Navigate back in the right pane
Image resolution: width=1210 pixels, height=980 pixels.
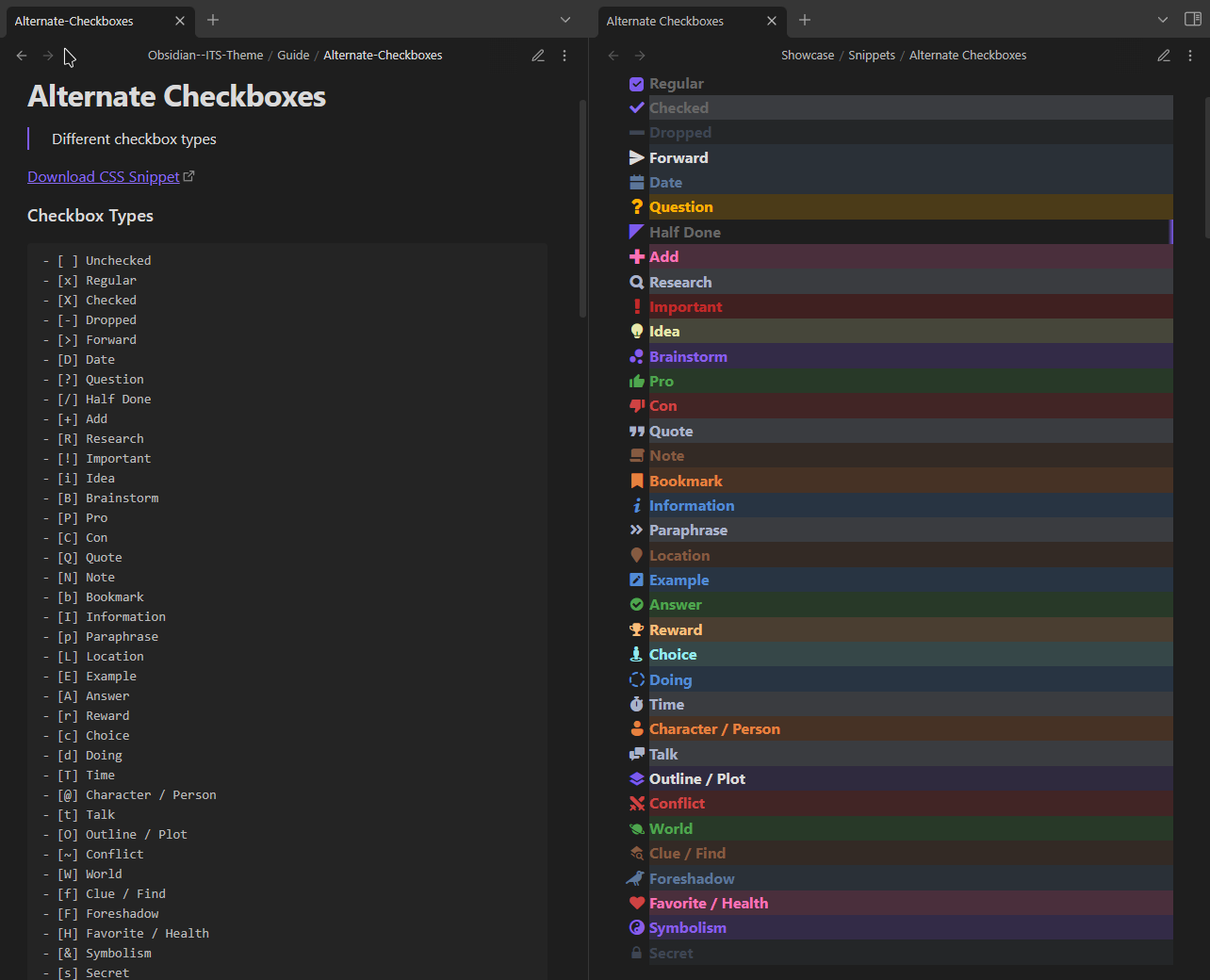[613, 56]
